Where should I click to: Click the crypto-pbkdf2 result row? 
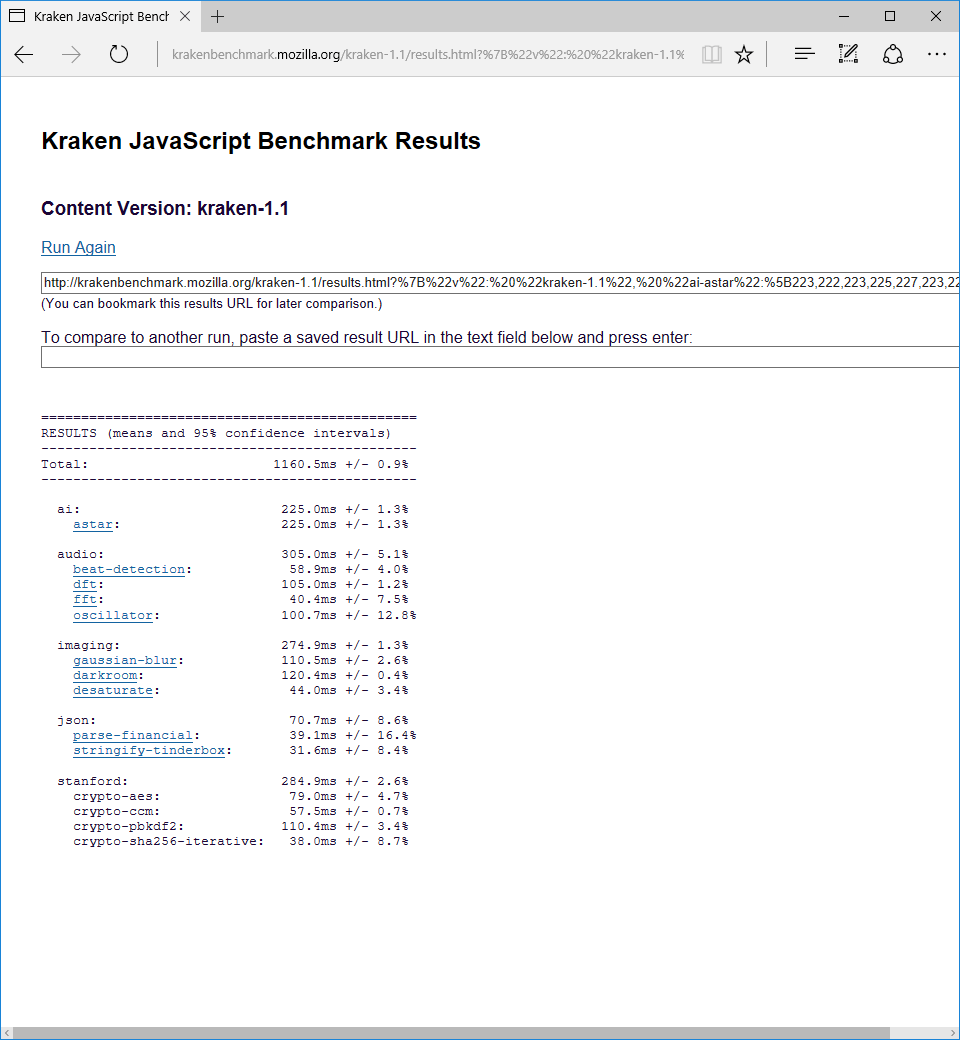(x=240, y=826)
